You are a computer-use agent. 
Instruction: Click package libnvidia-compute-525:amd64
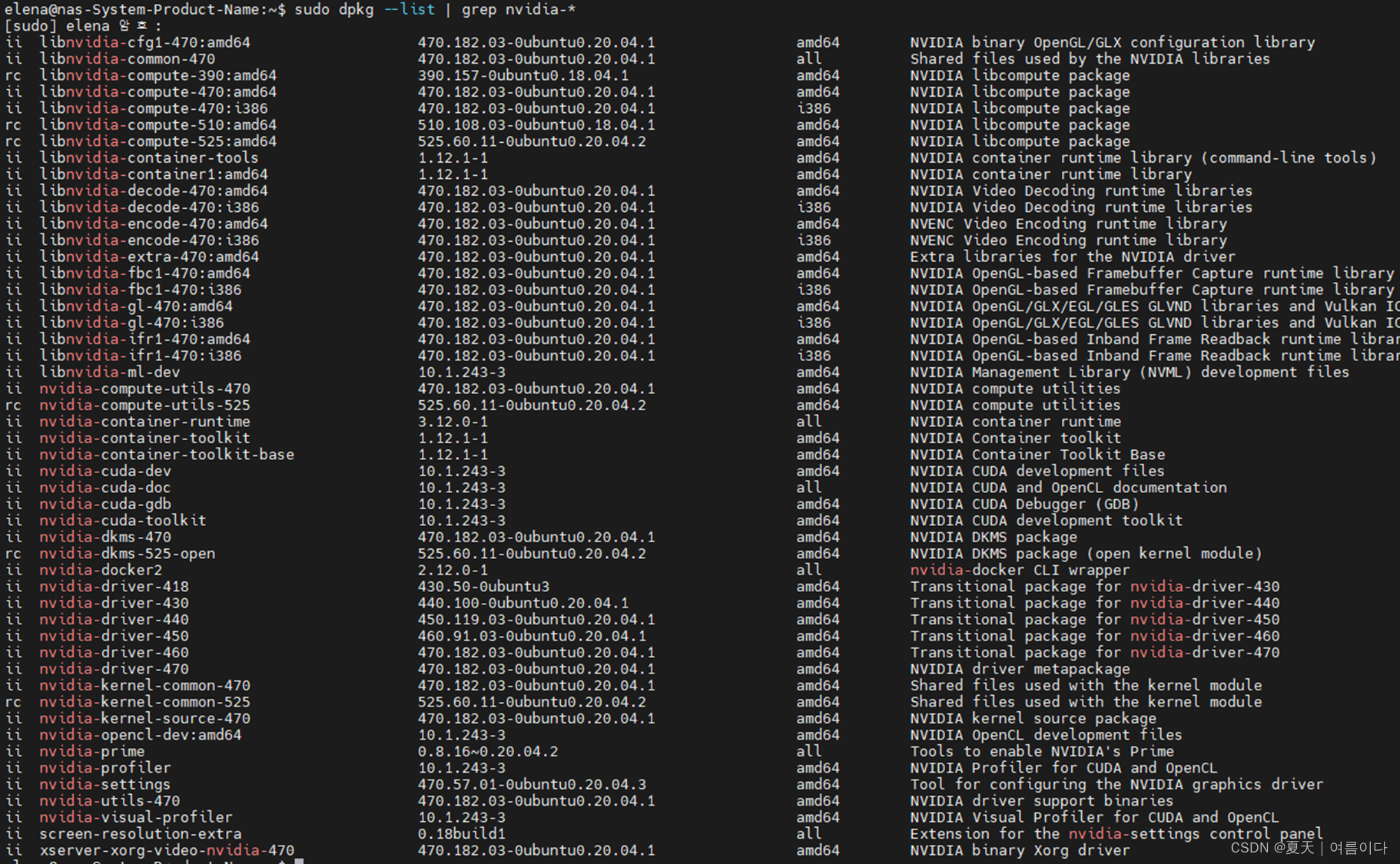tap(158, 141)
